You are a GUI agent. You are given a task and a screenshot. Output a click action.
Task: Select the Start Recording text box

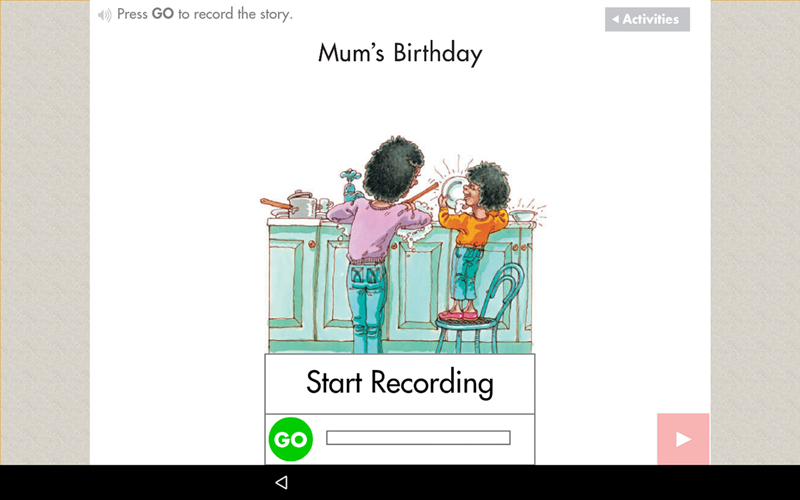tap(399, 384)
